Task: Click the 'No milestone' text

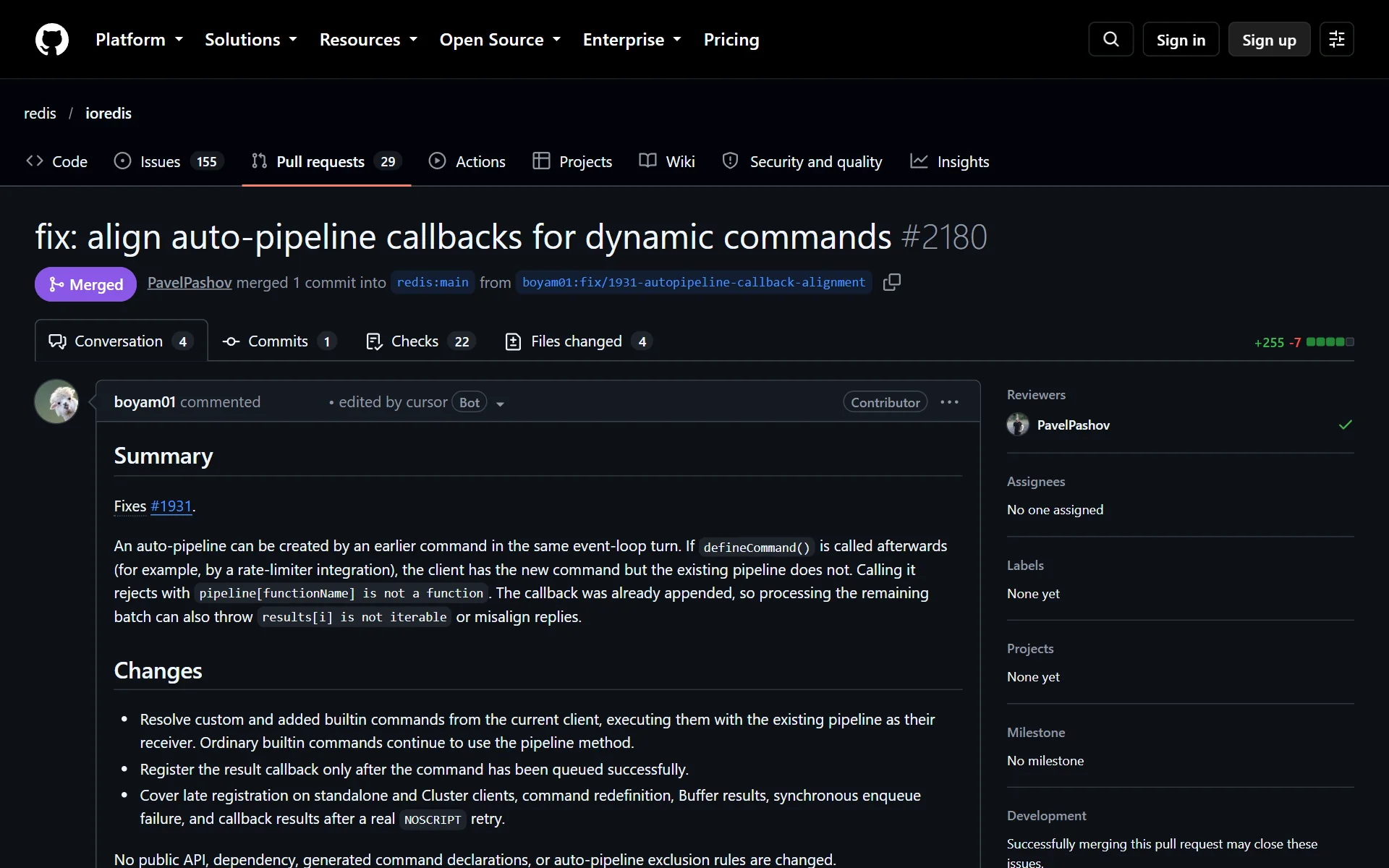Action: click(x=1045, y=761)
